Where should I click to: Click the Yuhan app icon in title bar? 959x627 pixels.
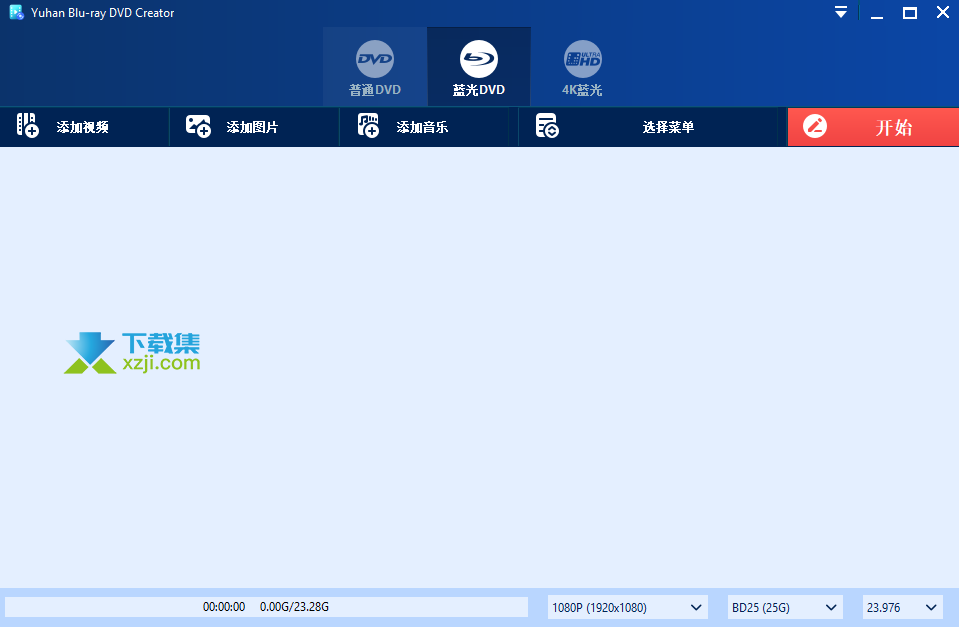click(17, 12)
